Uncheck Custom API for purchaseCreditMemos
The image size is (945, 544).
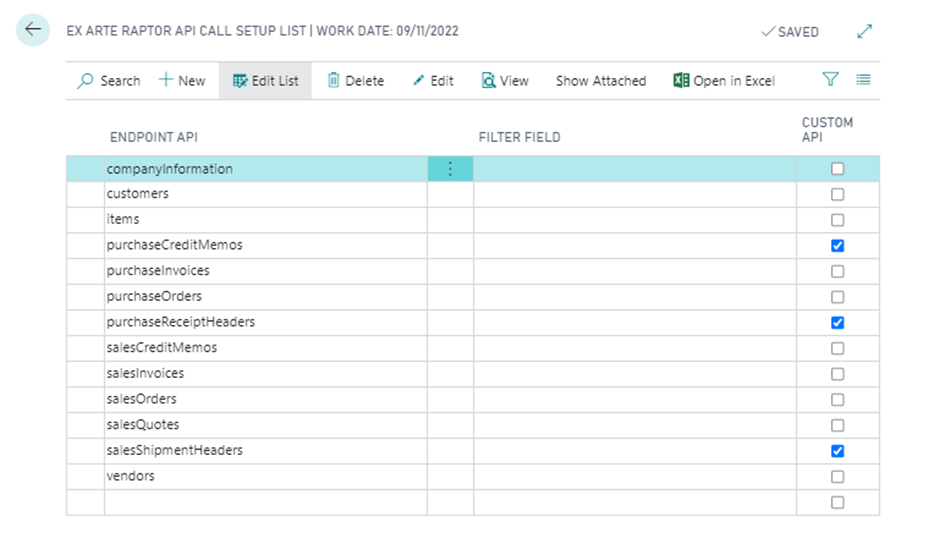pyautogui.click(x=838, y=246)
